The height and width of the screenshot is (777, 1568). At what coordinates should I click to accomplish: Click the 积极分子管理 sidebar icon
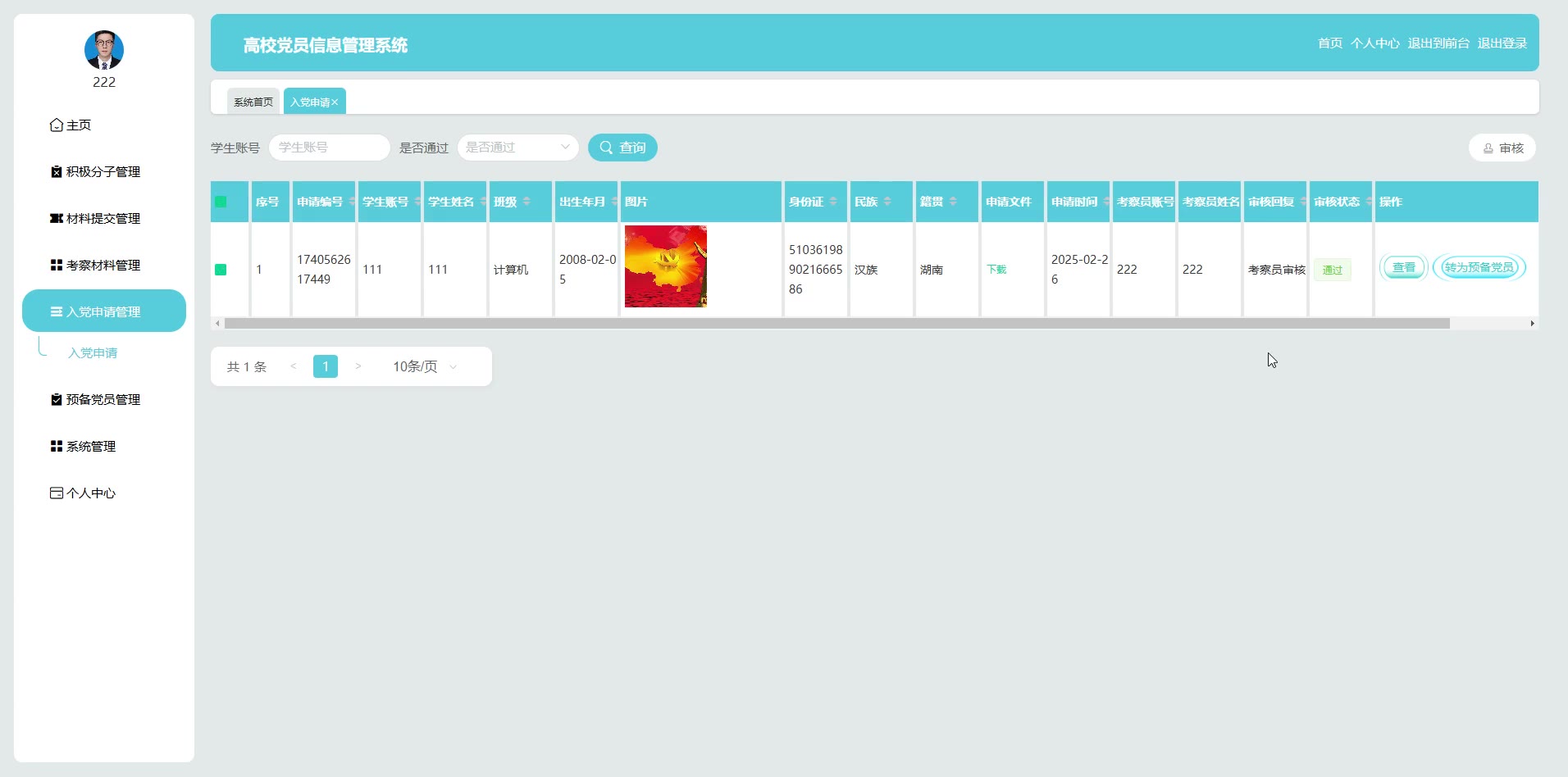[56, 172]
